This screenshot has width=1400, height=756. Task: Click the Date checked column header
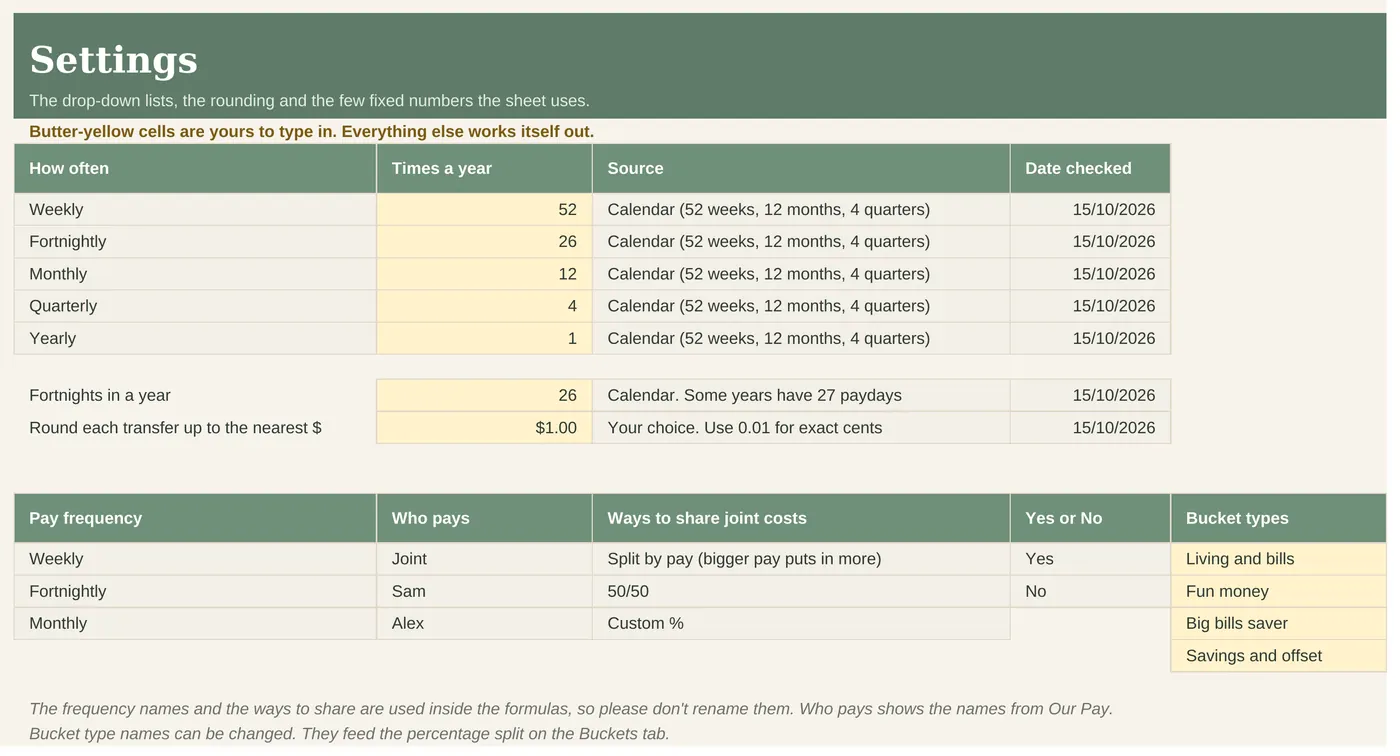point(1090,168)
